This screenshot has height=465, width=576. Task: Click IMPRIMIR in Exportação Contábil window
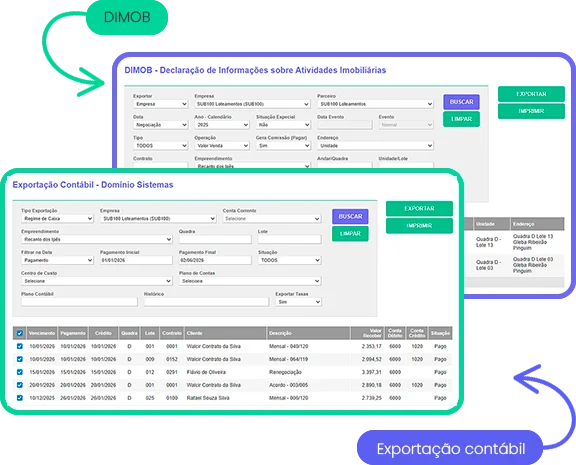[419, 226]
